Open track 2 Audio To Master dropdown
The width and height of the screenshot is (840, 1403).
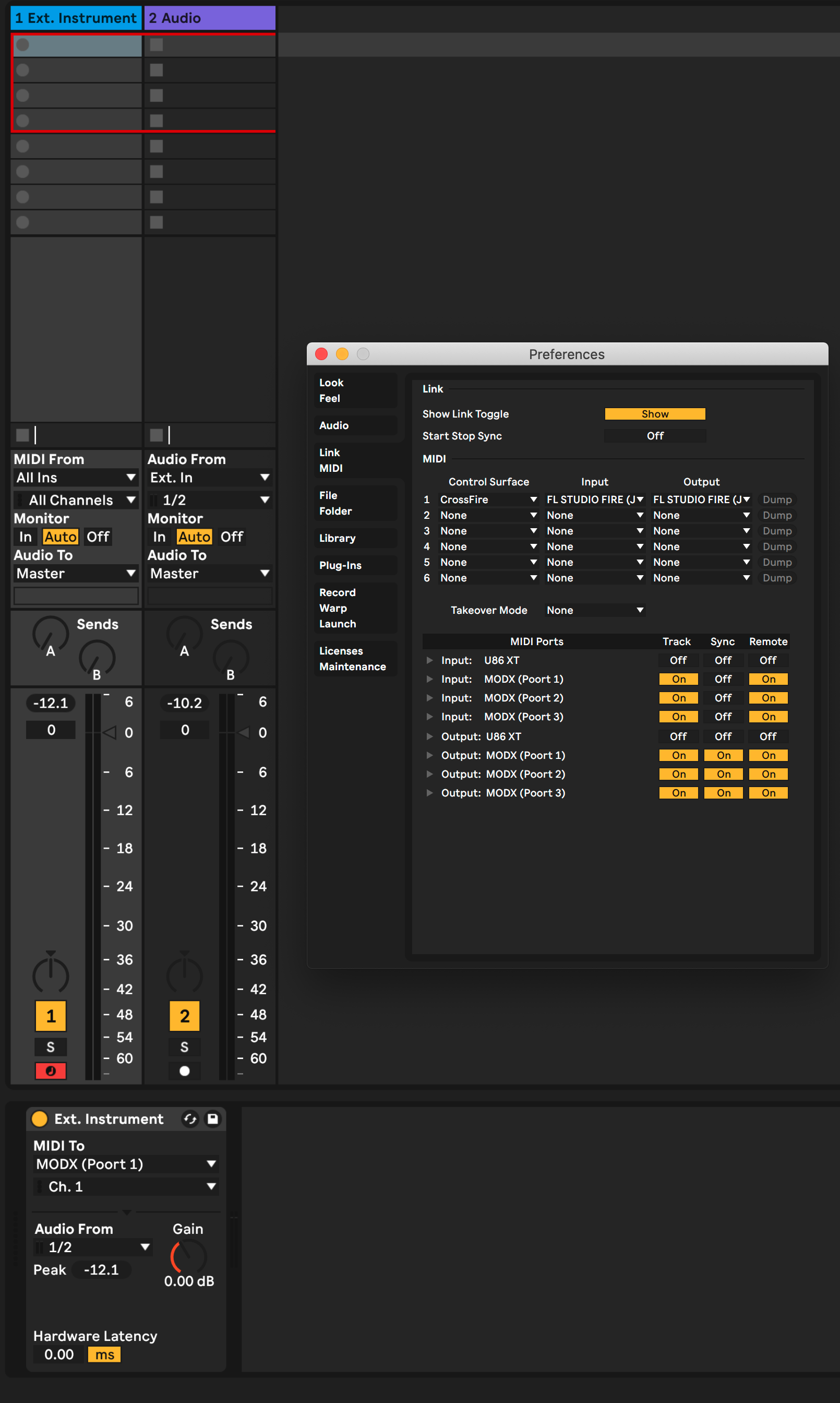click(x=210, y=574)
